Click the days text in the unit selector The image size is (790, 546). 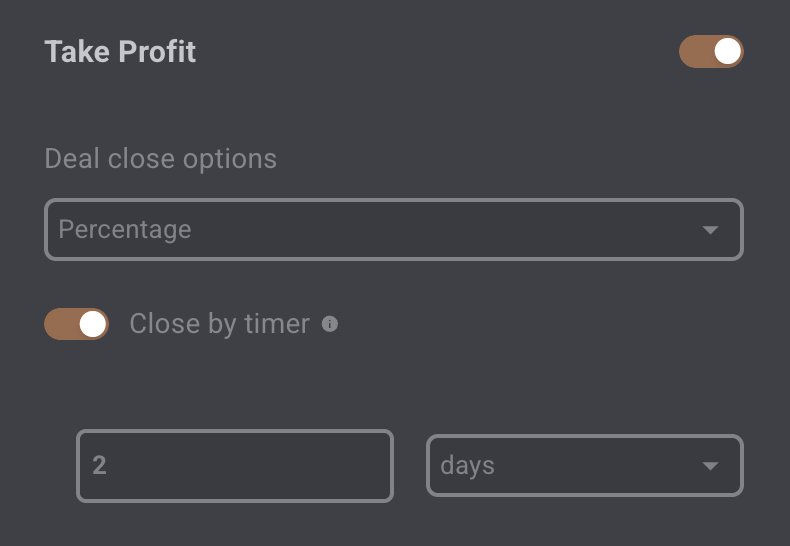468,465
